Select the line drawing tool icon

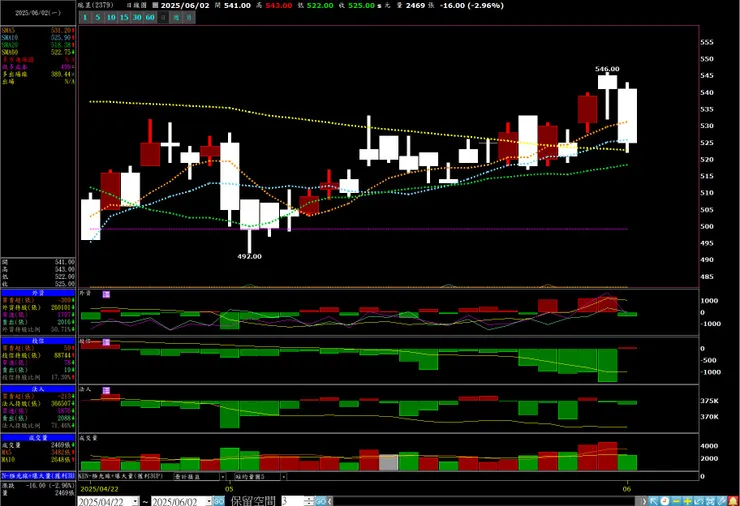coord(722,501)
